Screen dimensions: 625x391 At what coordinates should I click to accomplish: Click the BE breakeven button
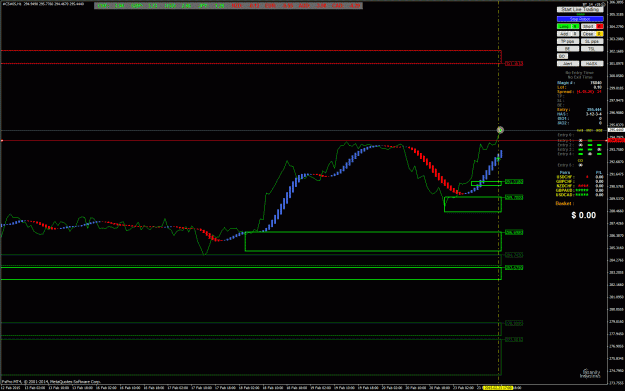click(x=568, y=49)
